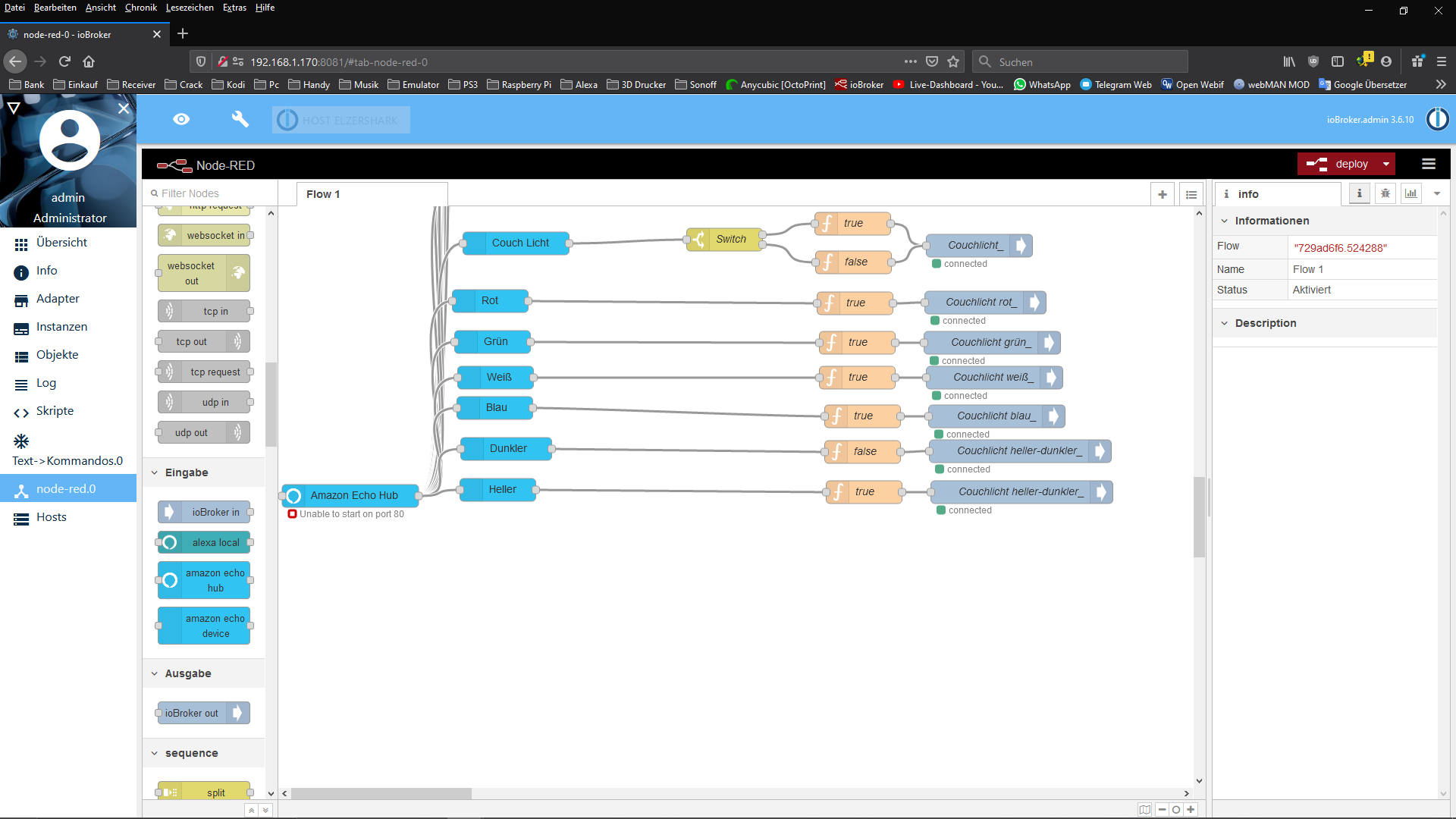Viewport: 1456px width, 819px height.
Task: Open the Extras menu
Action: click(233, 7)
